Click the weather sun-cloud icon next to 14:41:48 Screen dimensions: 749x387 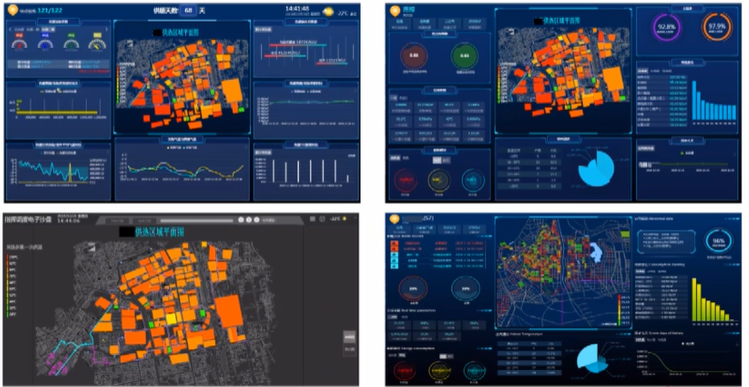pos(329,12)
